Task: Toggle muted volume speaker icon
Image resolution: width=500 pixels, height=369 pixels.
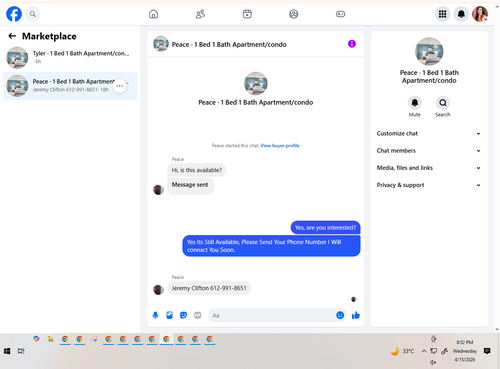Action: tap(433, 362)
